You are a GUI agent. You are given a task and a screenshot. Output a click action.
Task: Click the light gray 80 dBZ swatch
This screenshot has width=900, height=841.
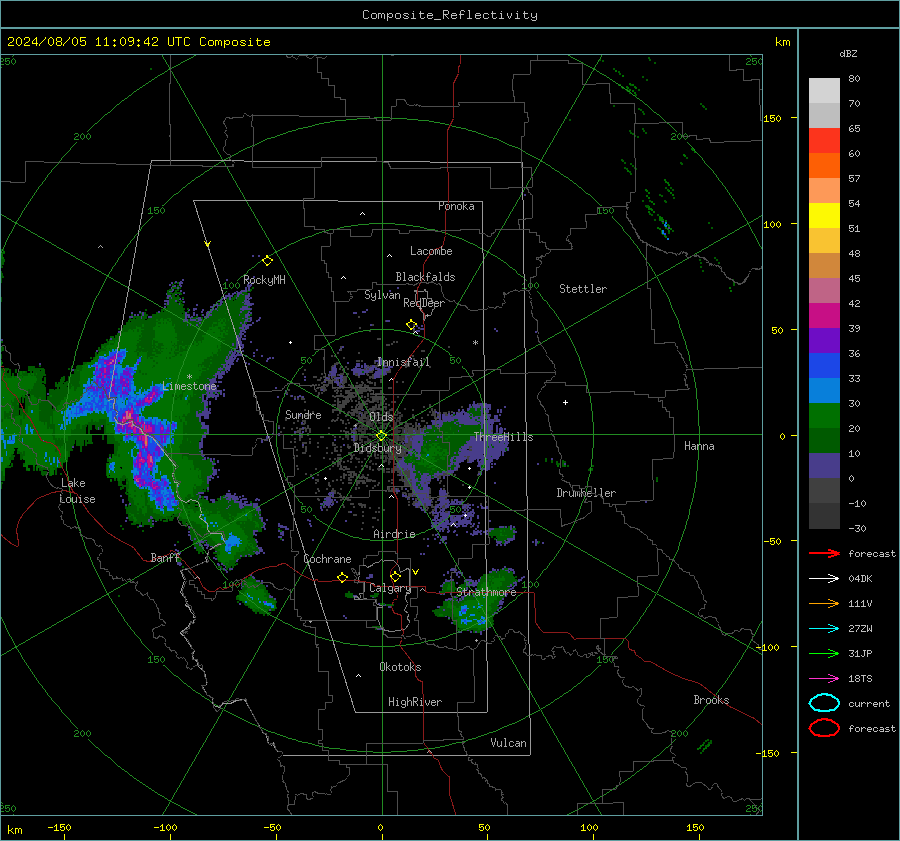point(824,91)
